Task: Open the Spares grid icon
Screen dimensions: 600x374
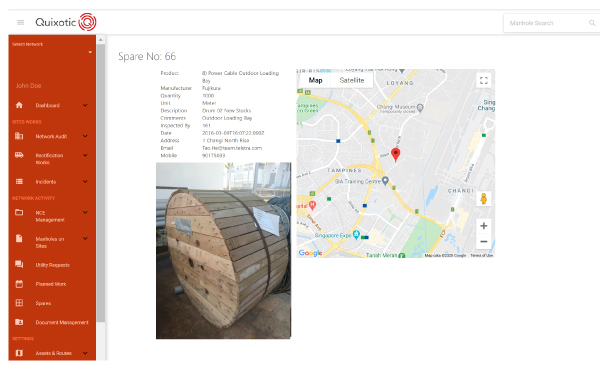Action: click(x=19, y=303)
